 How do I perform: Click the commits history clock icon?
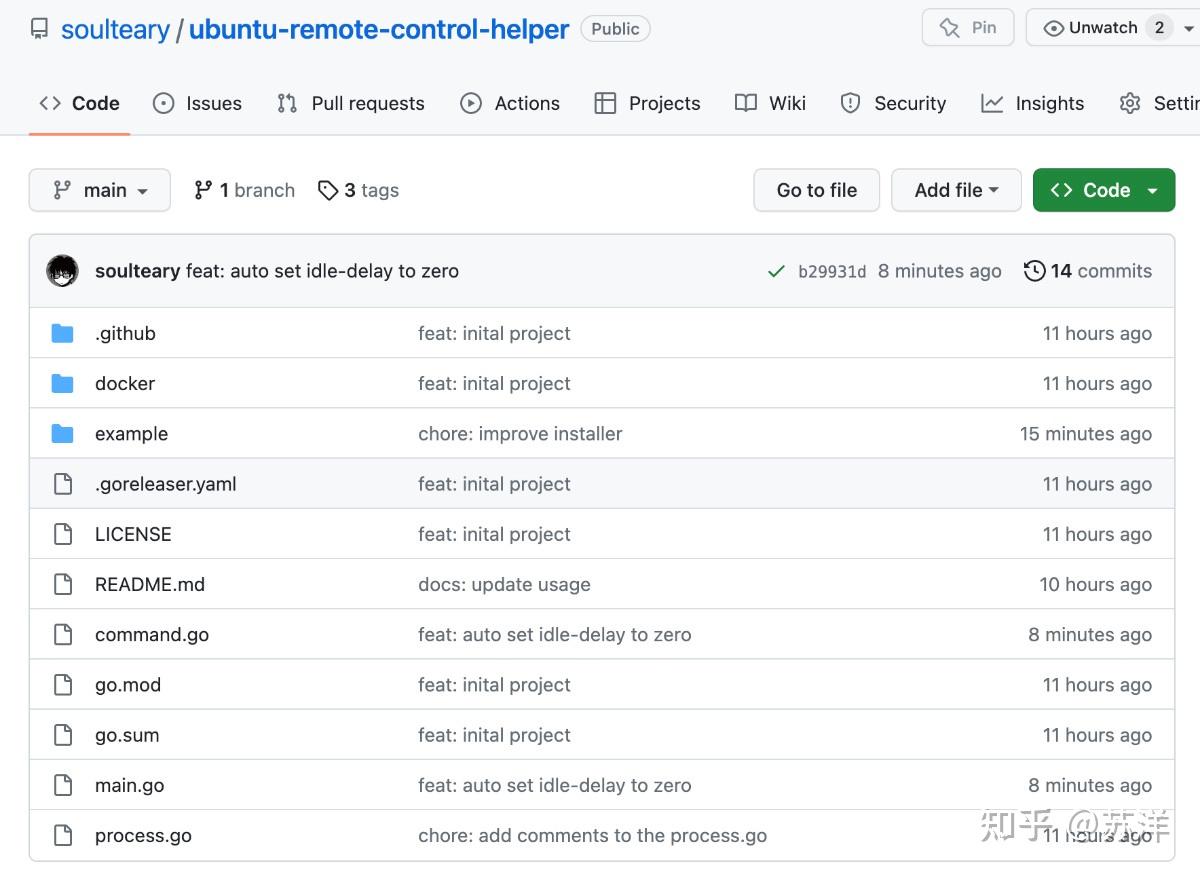click(1035, 271)
